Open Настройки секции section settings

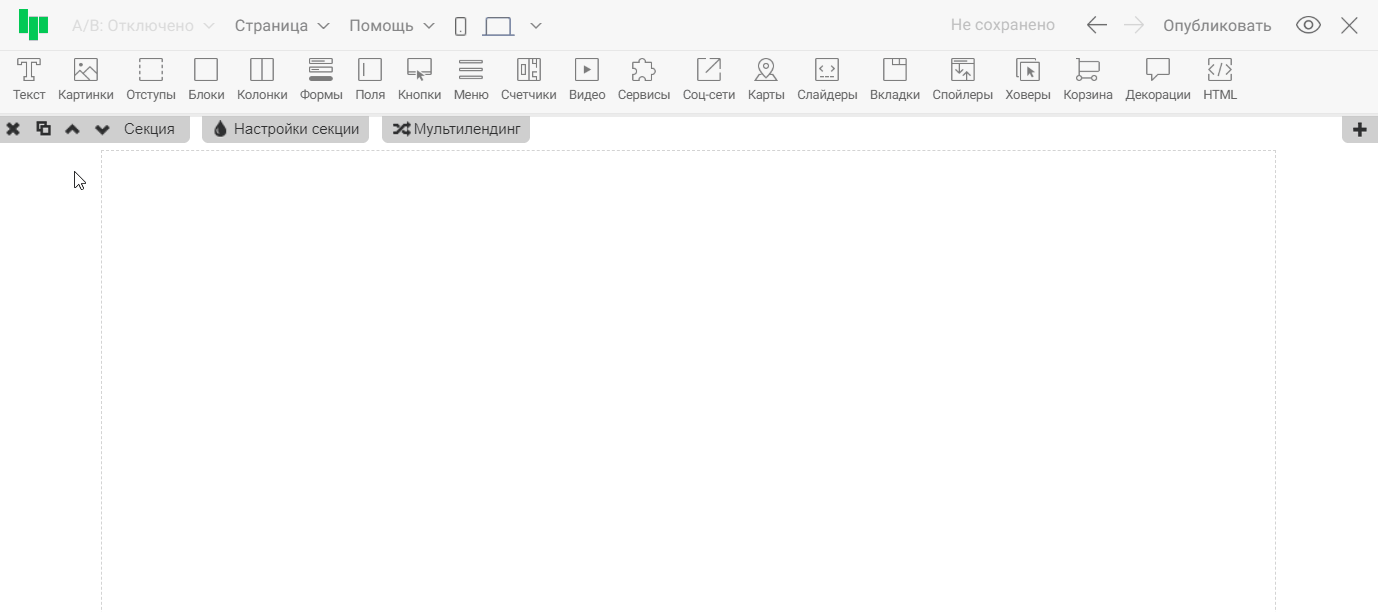tap(286, 129)
